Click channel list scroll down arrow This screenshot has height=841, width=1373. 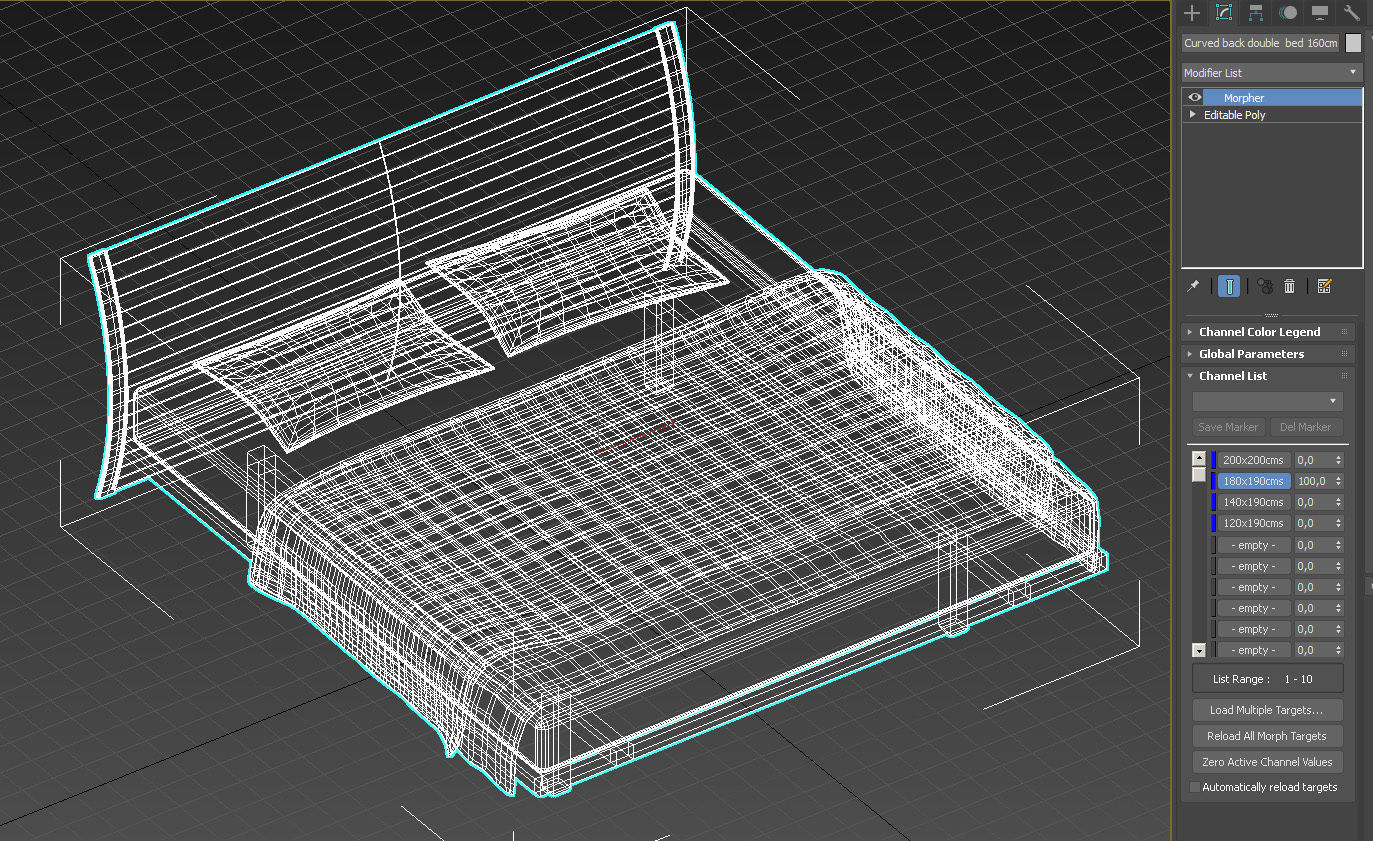1199,650
